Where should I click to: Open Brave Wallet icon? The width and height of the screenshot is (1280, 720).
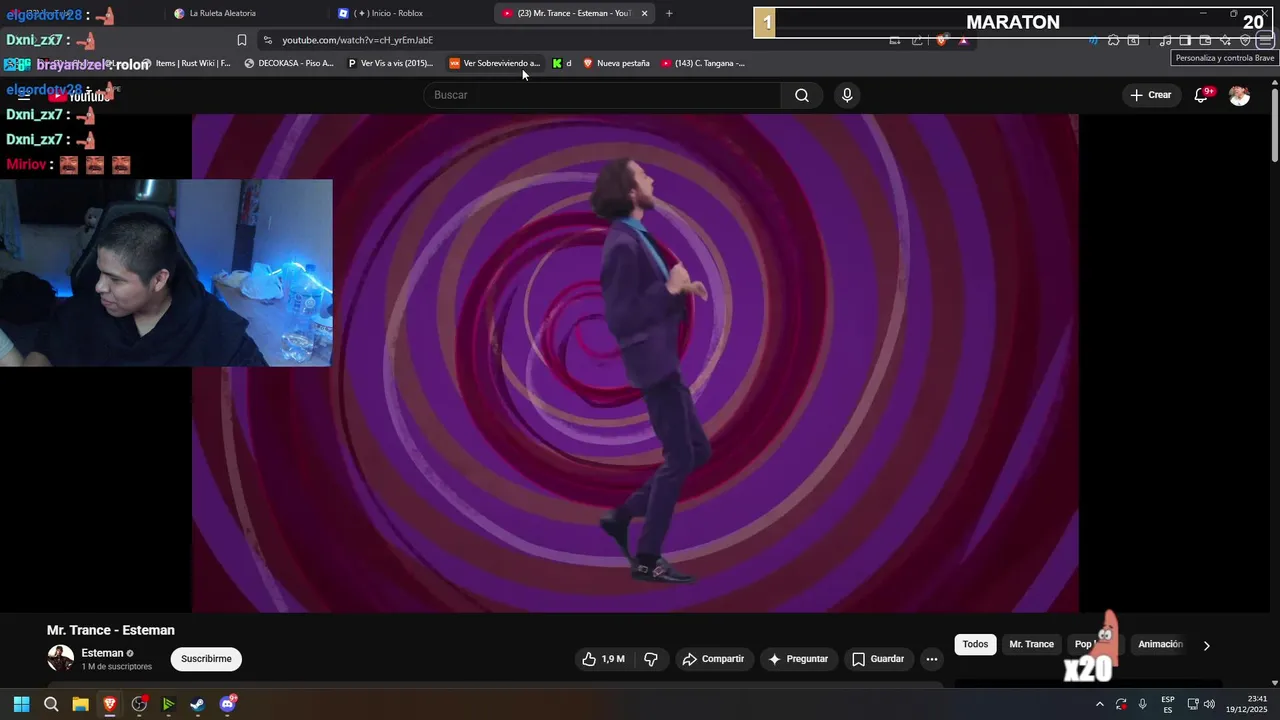pyautogui.click(x=1205, y=40)
